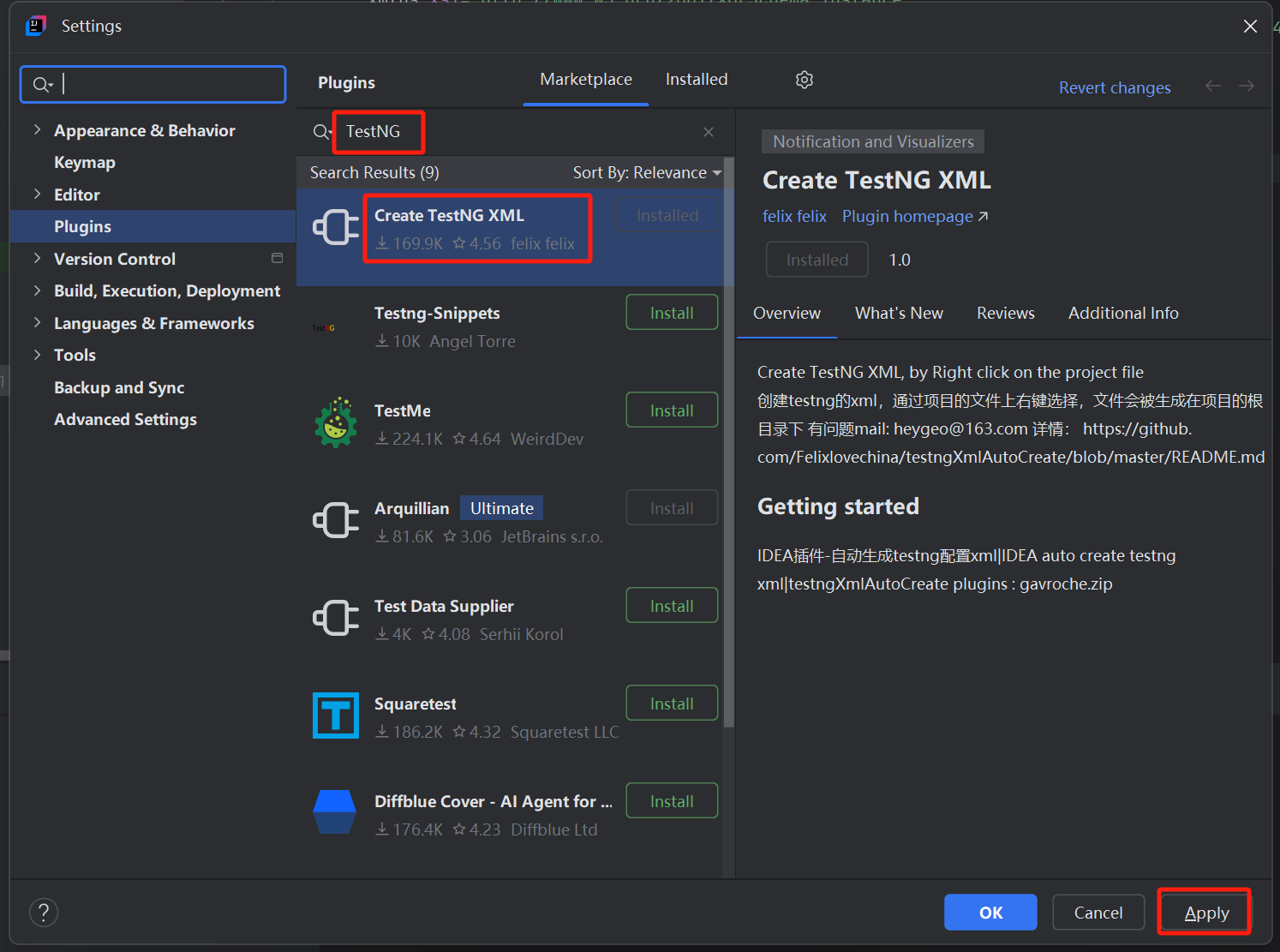The height and width of the screenshot is (952, 1280).
Task: Click the Cancel button
Action: pos(1098,913)
